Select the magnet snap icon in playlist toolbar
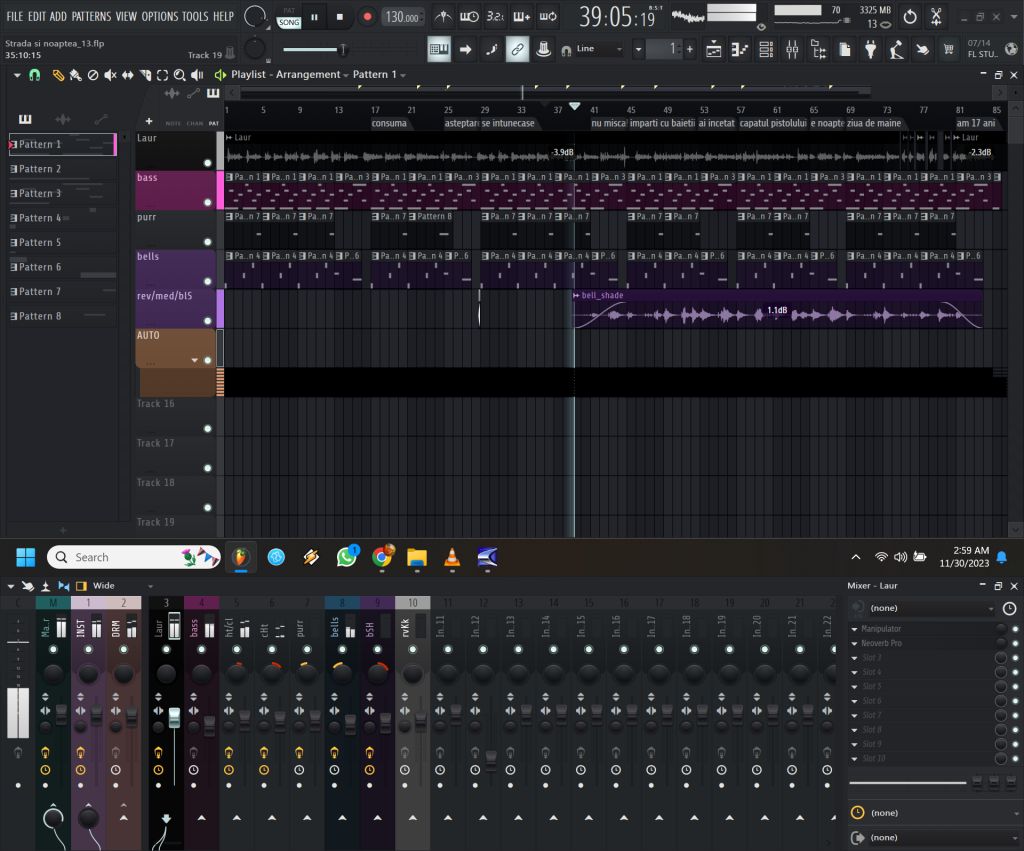Screen dimensions: 1024x851 coord(35,75)
